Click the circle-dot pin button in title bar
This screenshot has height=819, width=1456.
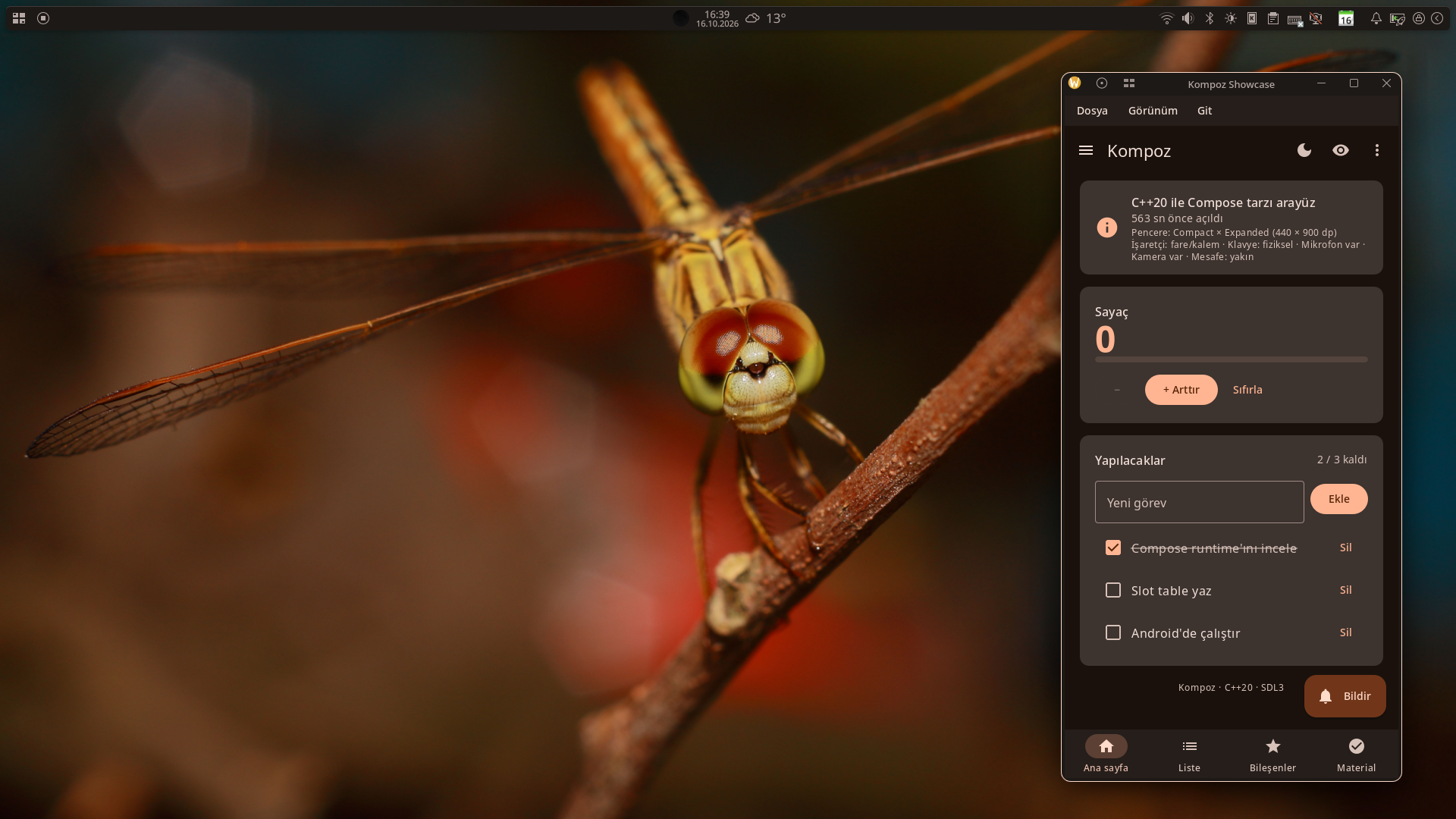pyautogui.click(x=1101, y=83)
